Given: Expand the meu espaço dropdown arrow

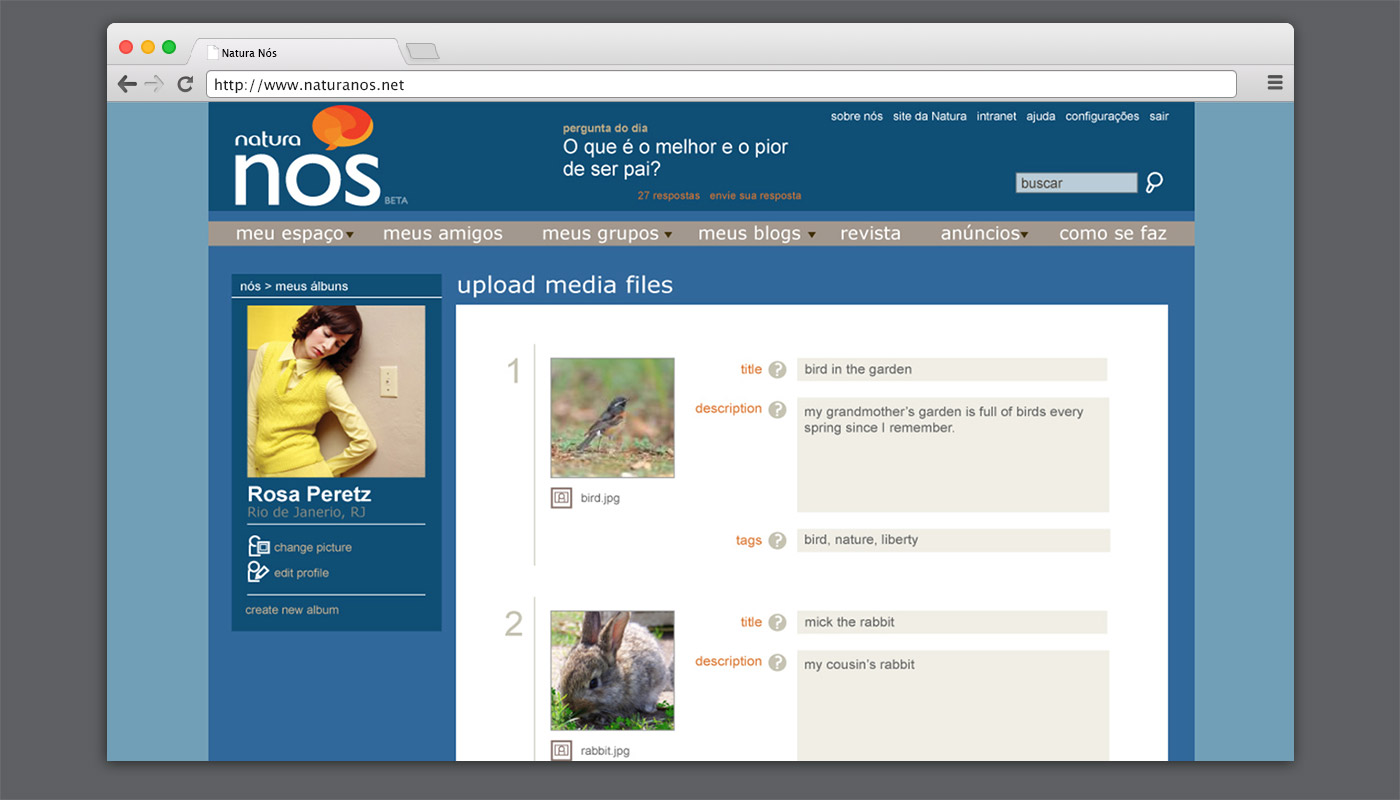Looking at the screenshot, I should (350, 236).
